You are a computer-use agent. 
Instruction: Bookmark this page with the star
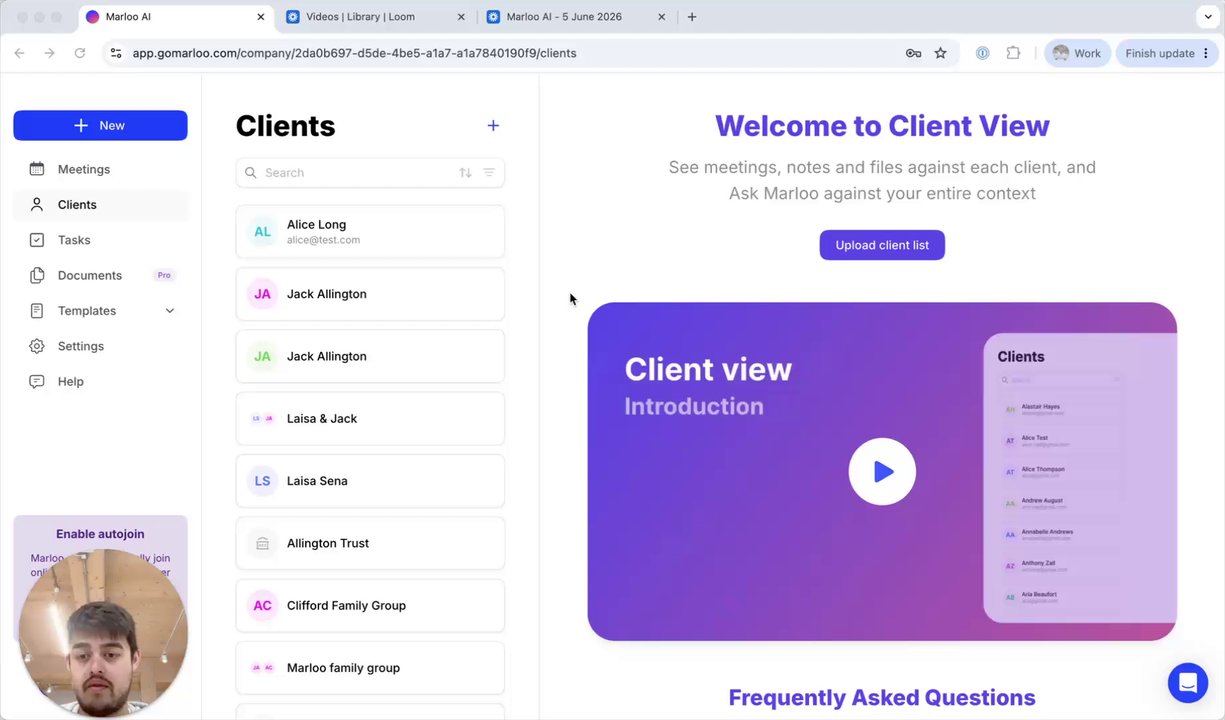pyautogui.click(x=940, y=53)
